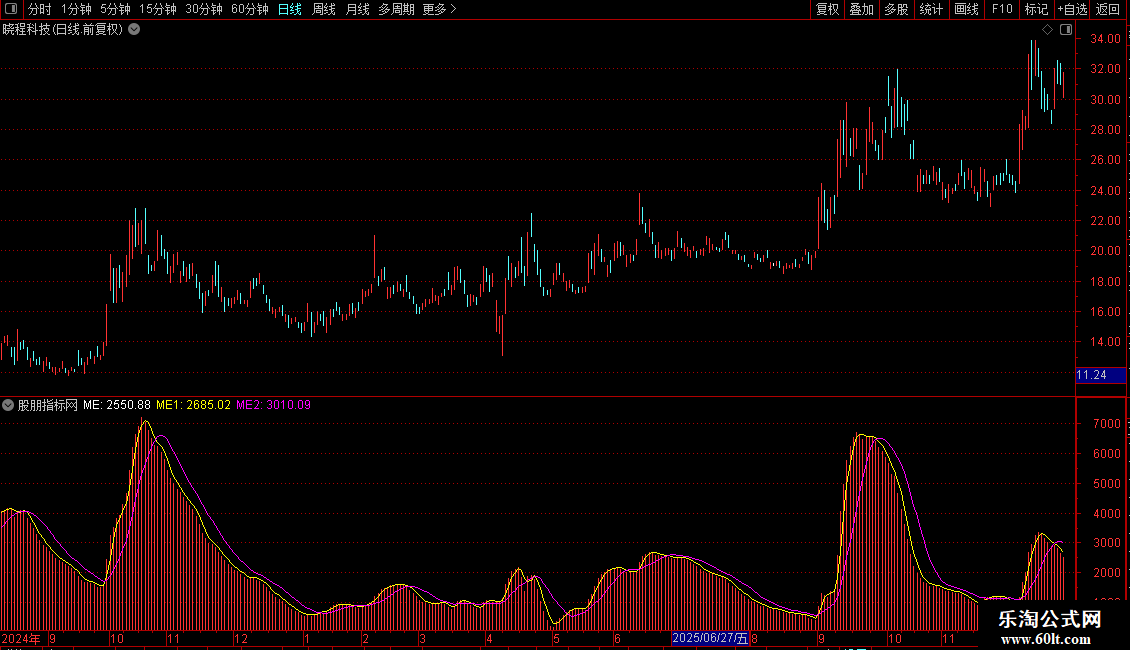Click the 2024年 label on time axis
Viewport: 1130px width, 650px height.
click(22, 638)
